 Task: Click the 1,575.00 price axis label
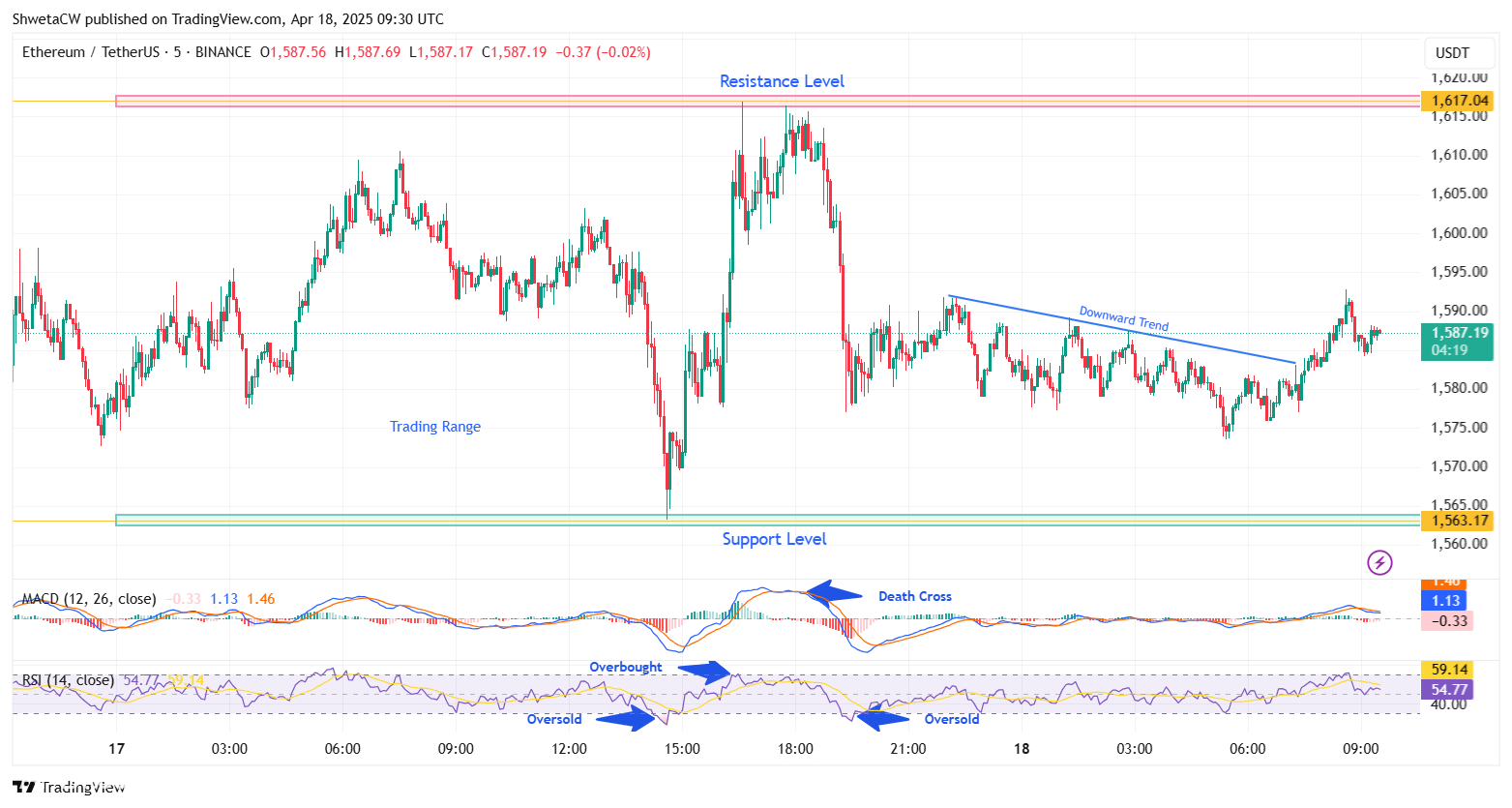1459,427
